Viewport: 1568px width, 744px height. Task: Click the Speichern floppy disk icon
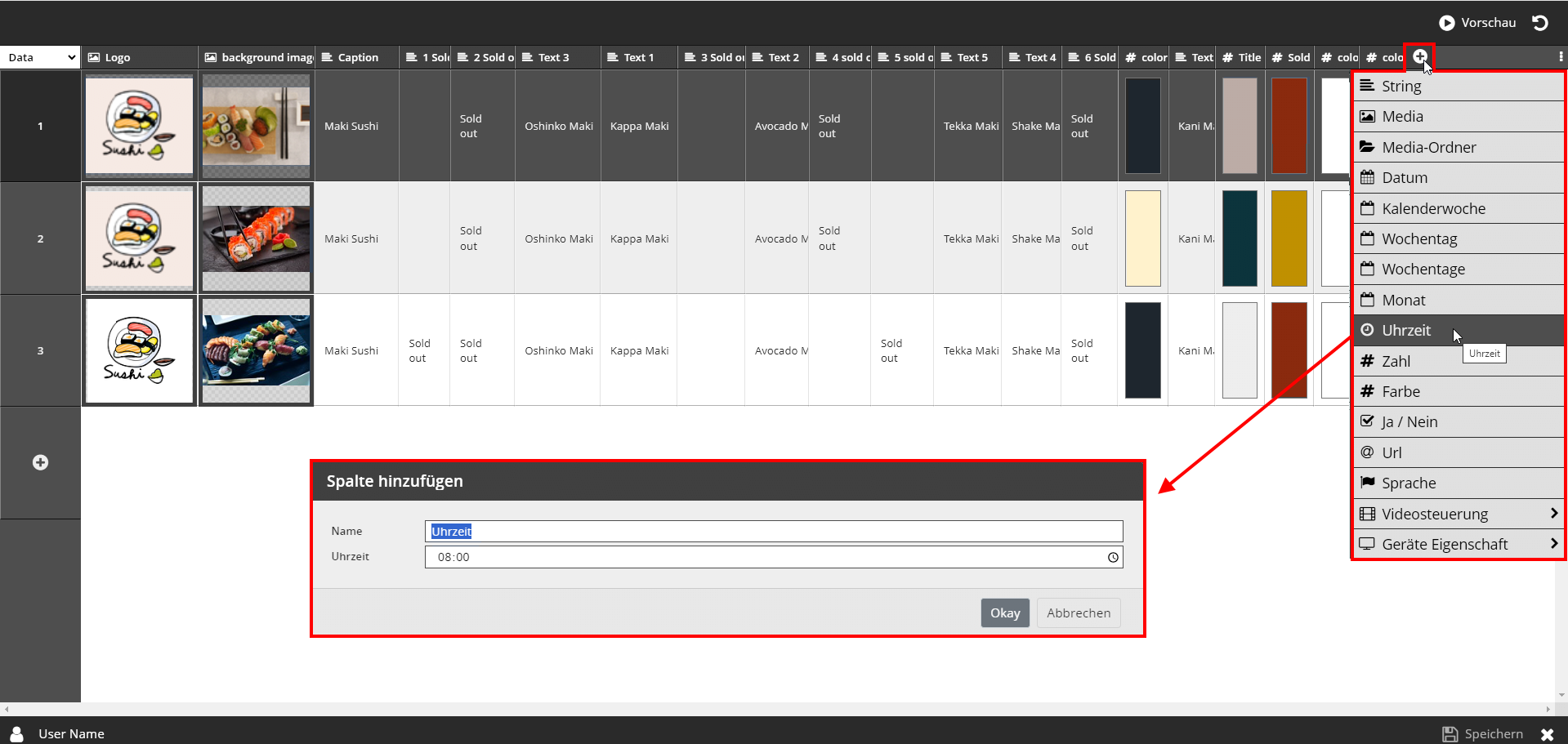pos(1450,733)
